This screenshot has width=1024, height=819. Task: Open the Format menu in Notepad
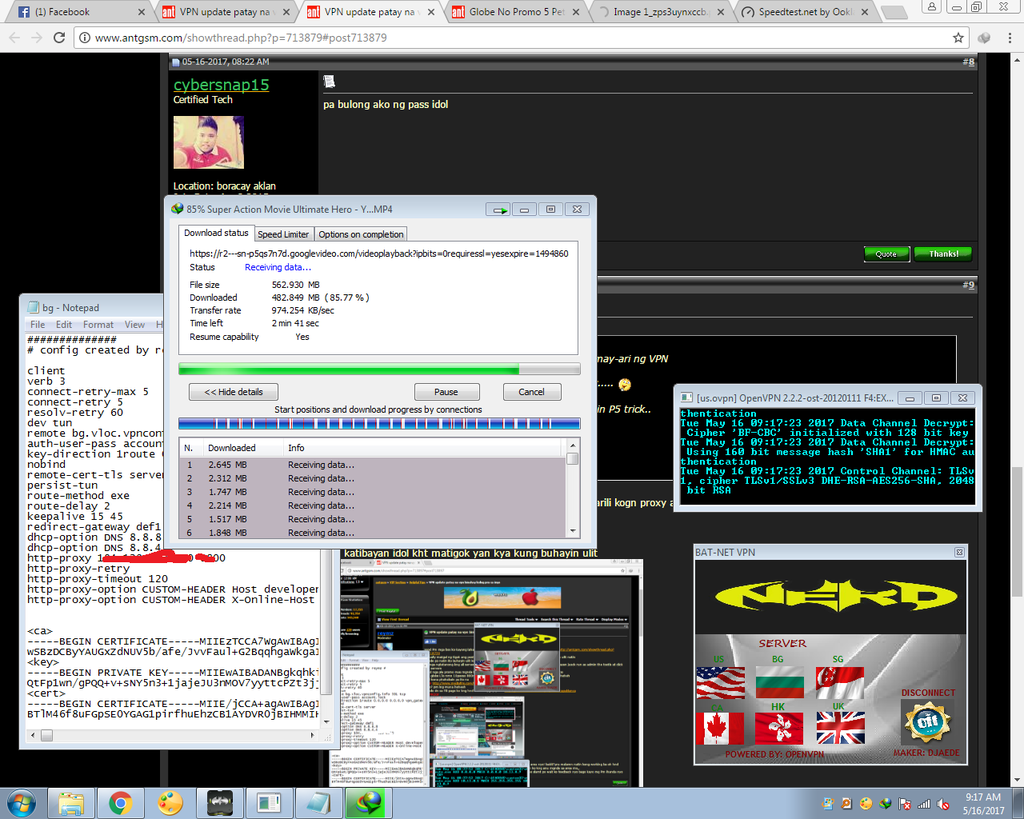(x=98, y=324)
